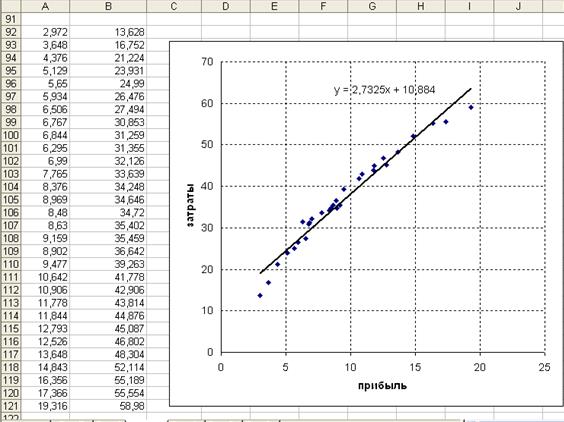Screen dimensions: 564x422
Task: Select column H header
Action: [x=421, y=6]
